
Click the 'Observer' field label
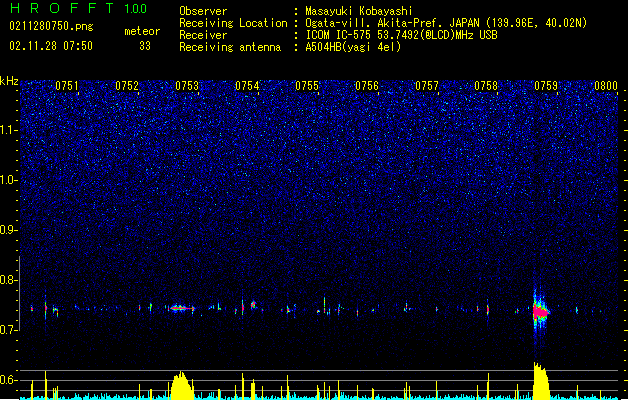click(203, 11)
